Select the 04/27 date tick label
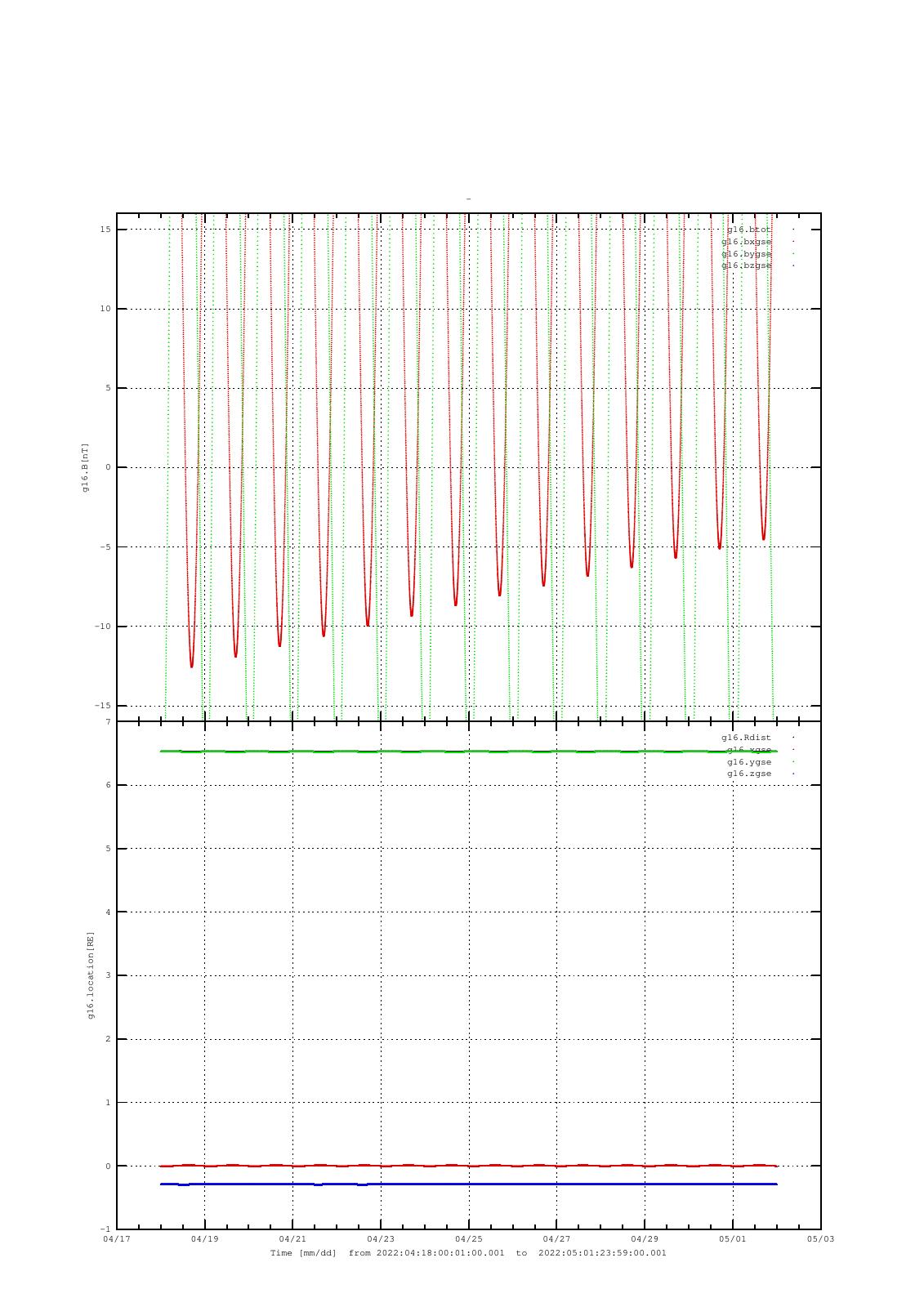 pos(556,1239)
